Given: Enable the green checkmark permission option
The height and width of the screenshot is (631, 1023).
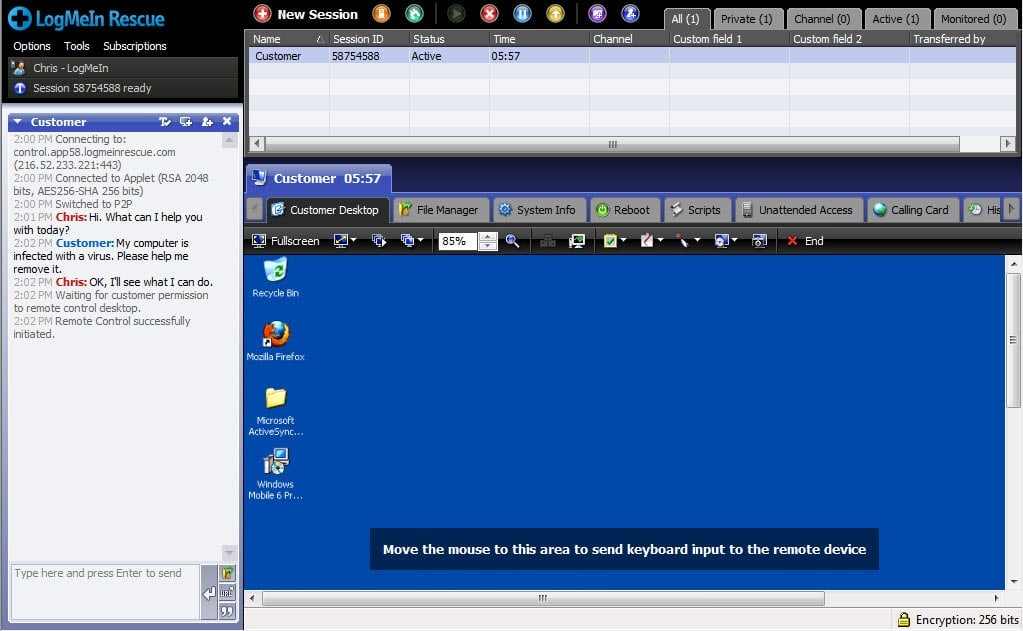Looking at the screenshot, I should point(611,241).
